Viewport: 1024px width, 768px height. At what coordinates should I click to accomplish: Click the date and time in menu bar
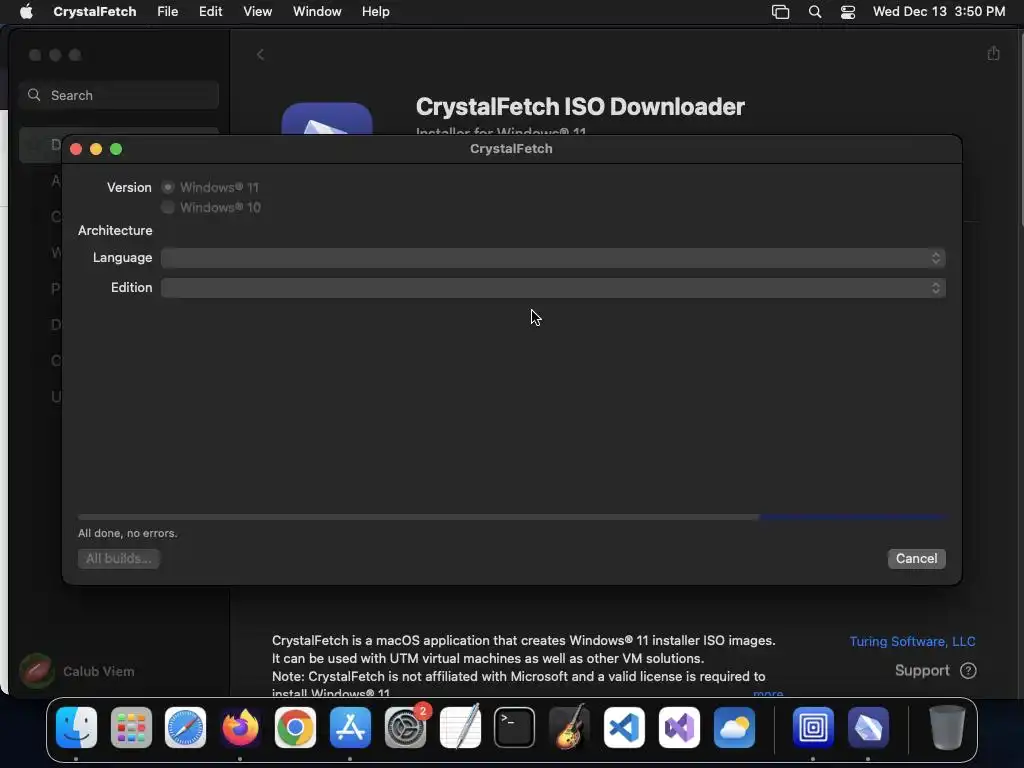(x=938, y=12)
